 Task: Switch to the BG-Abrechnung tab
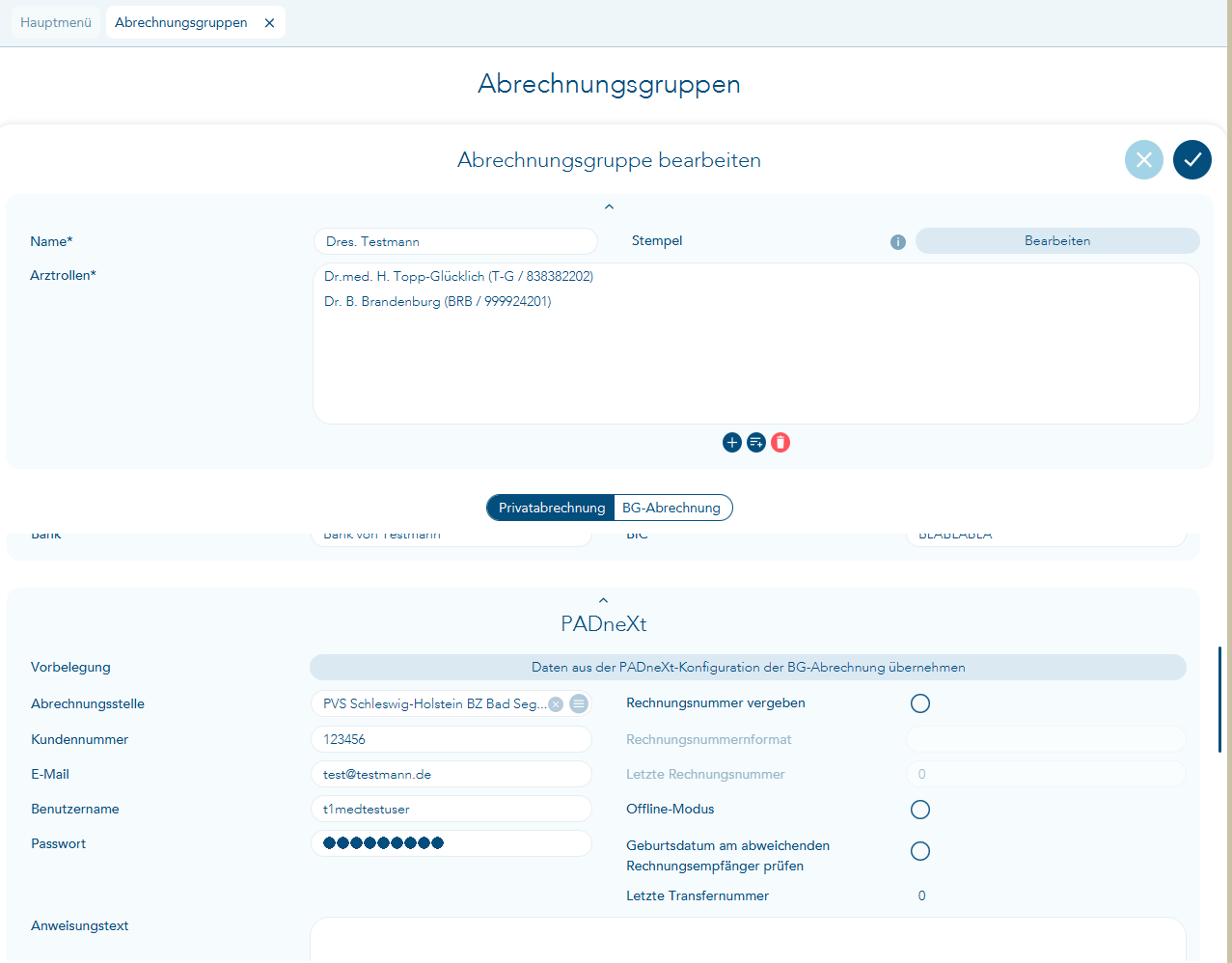671,508
